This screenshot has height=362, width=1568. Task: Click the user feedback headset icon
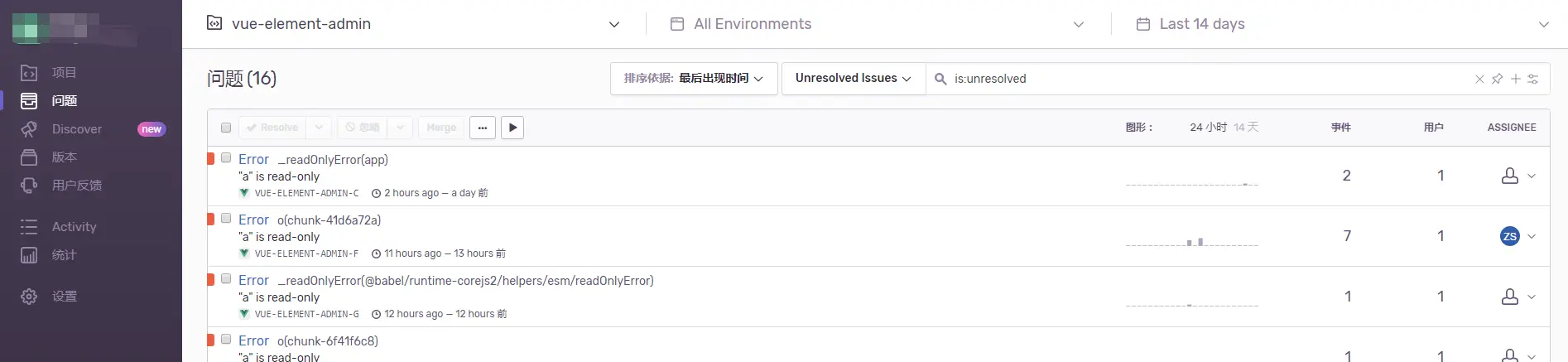point(29,186)
